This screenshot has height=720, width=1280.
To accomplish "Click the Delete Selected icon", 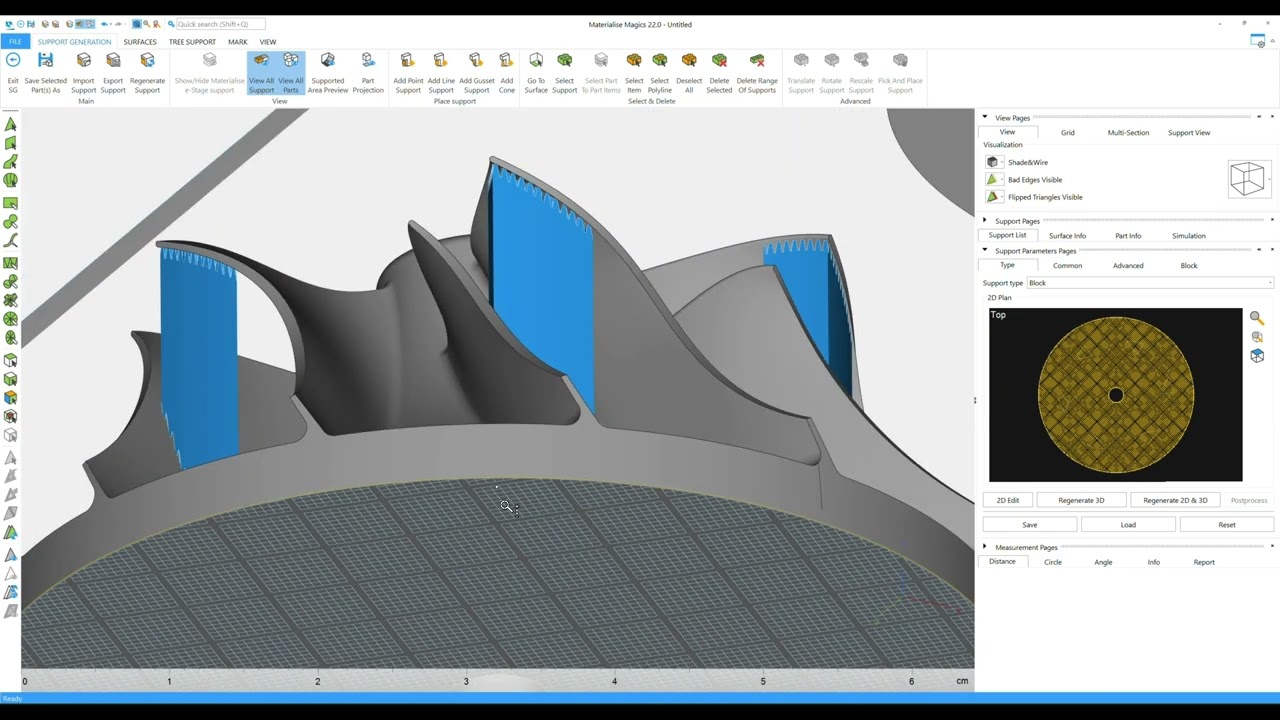I will 719,60.
